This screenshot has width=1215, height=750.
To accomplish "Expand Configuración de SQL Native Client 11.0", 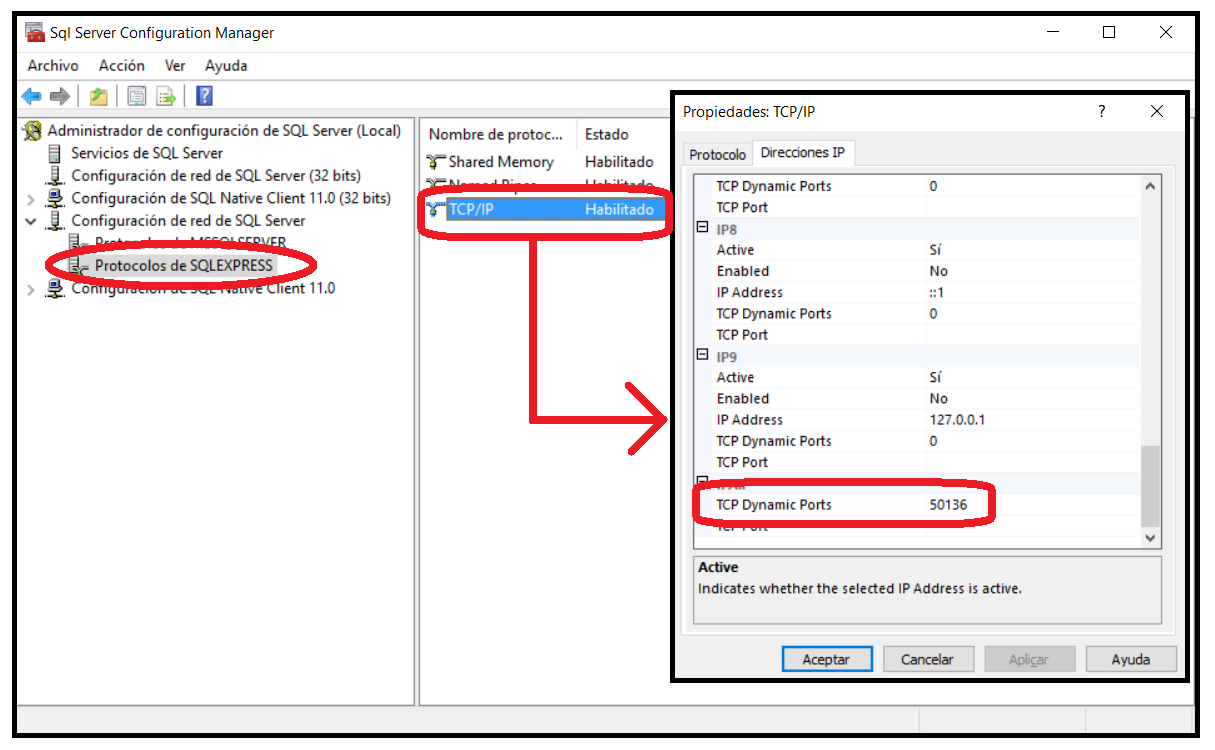I will click(x=29, y=288).
